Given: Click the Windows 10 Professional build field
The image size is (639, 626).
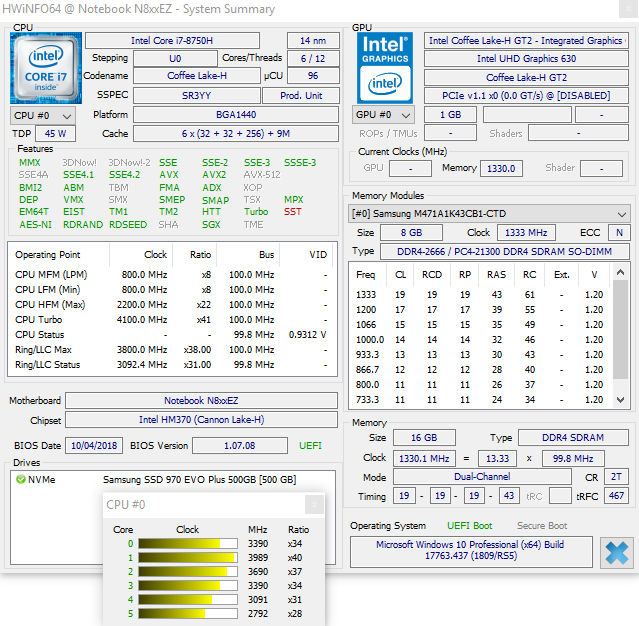Looking at the screenshot, I should pos(471,552).
